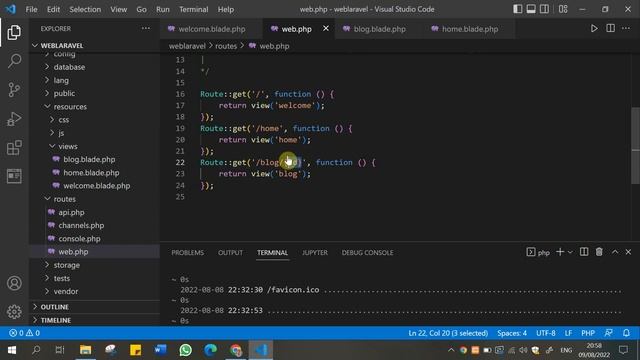The width and height of the screenshot is (640, 360).
Task: Open the Search view in activity bar
Action: coord(14,61)
